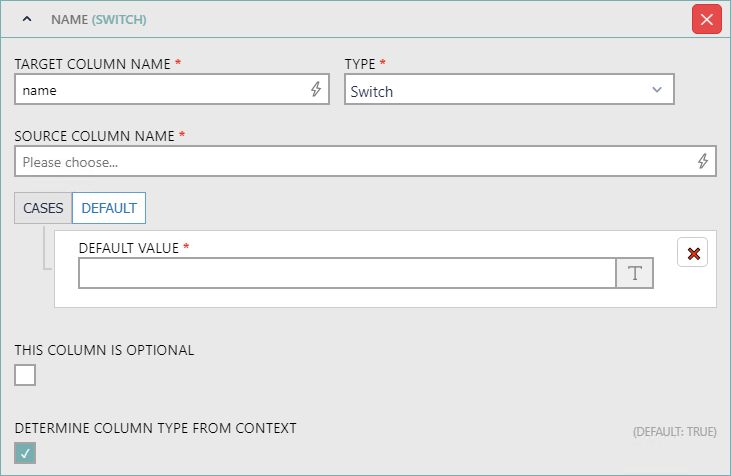Open the Source Column Name 'Please choose...' field
This screenshot has height=476, width=731.
click(x=350, y=162)
